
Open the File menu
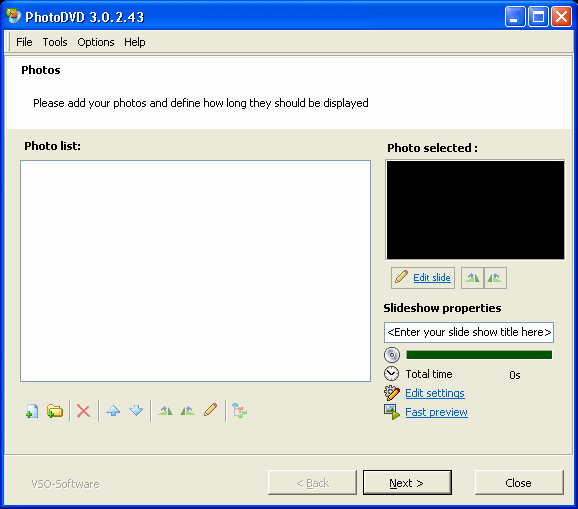(x=24, y=42)
